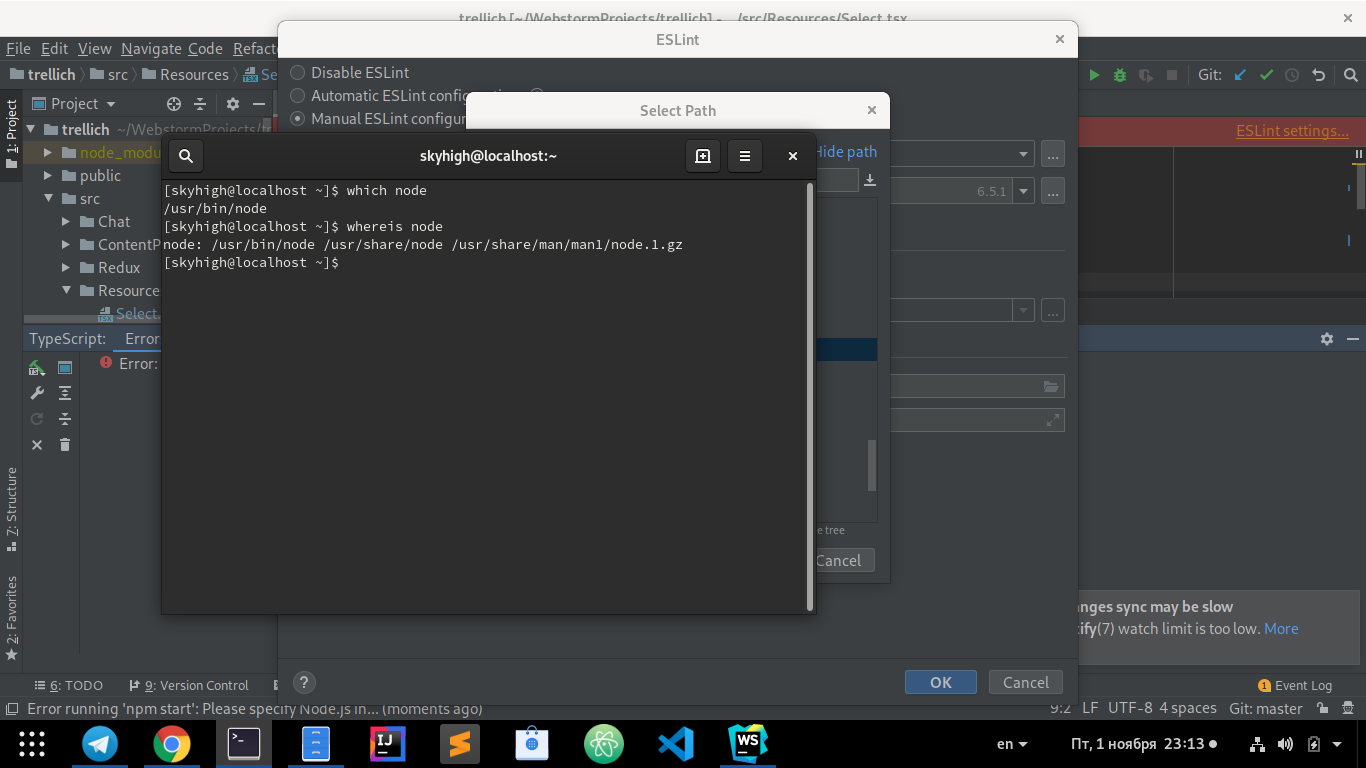This screenshot has height=768, width=1366.
Task: Click the TypeScript panel trash icon
Action: click(x=65, y=445)
